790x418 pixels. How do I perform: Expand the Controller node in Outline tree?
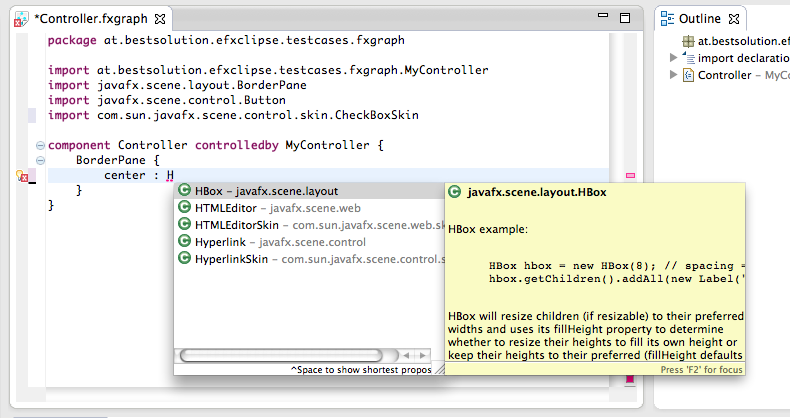pos(673,75)
